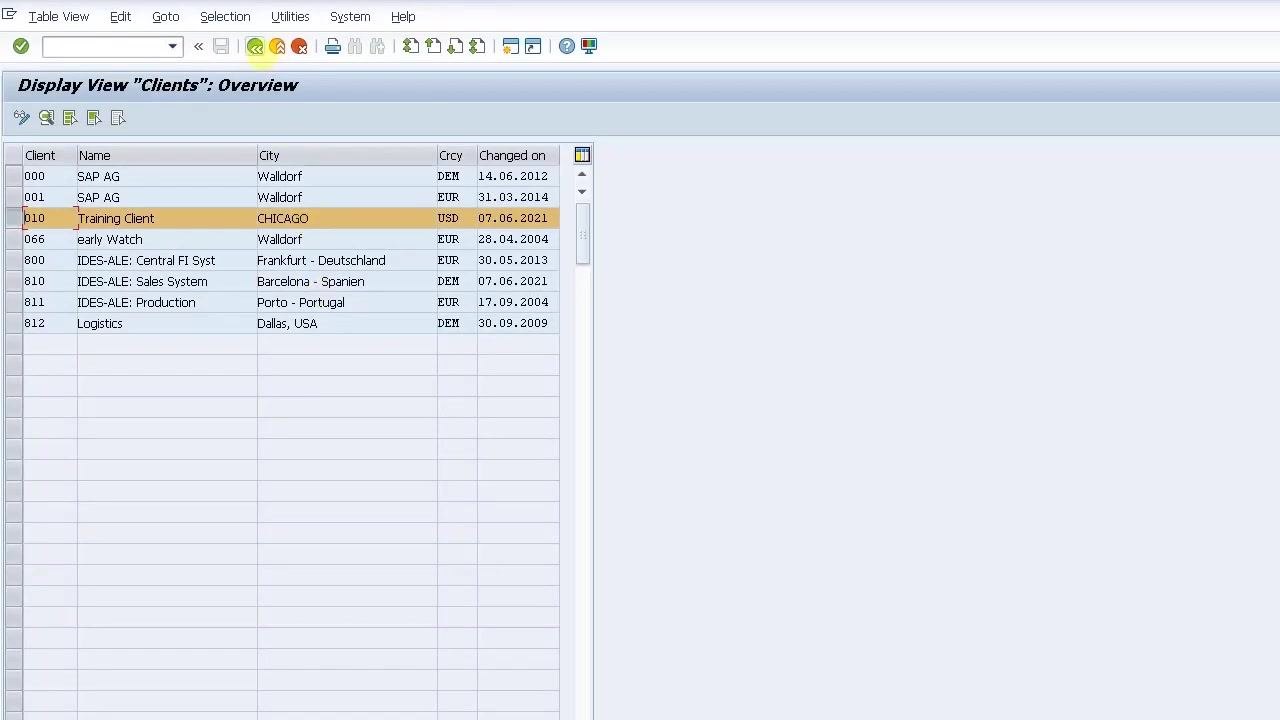Open the System menu

(350, 17)
